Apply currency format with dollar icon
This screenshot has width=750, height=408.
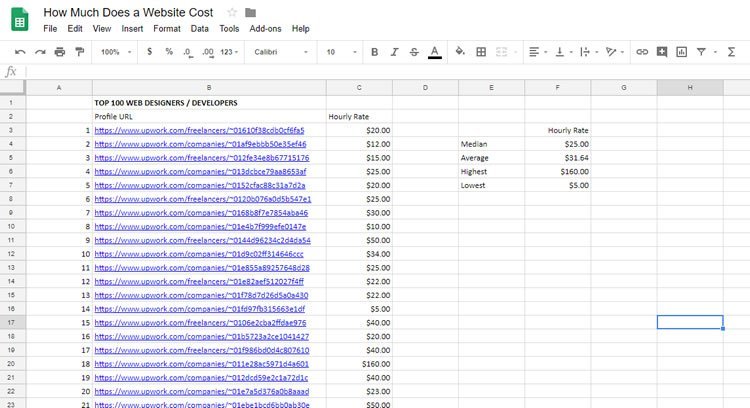(150, 51)
